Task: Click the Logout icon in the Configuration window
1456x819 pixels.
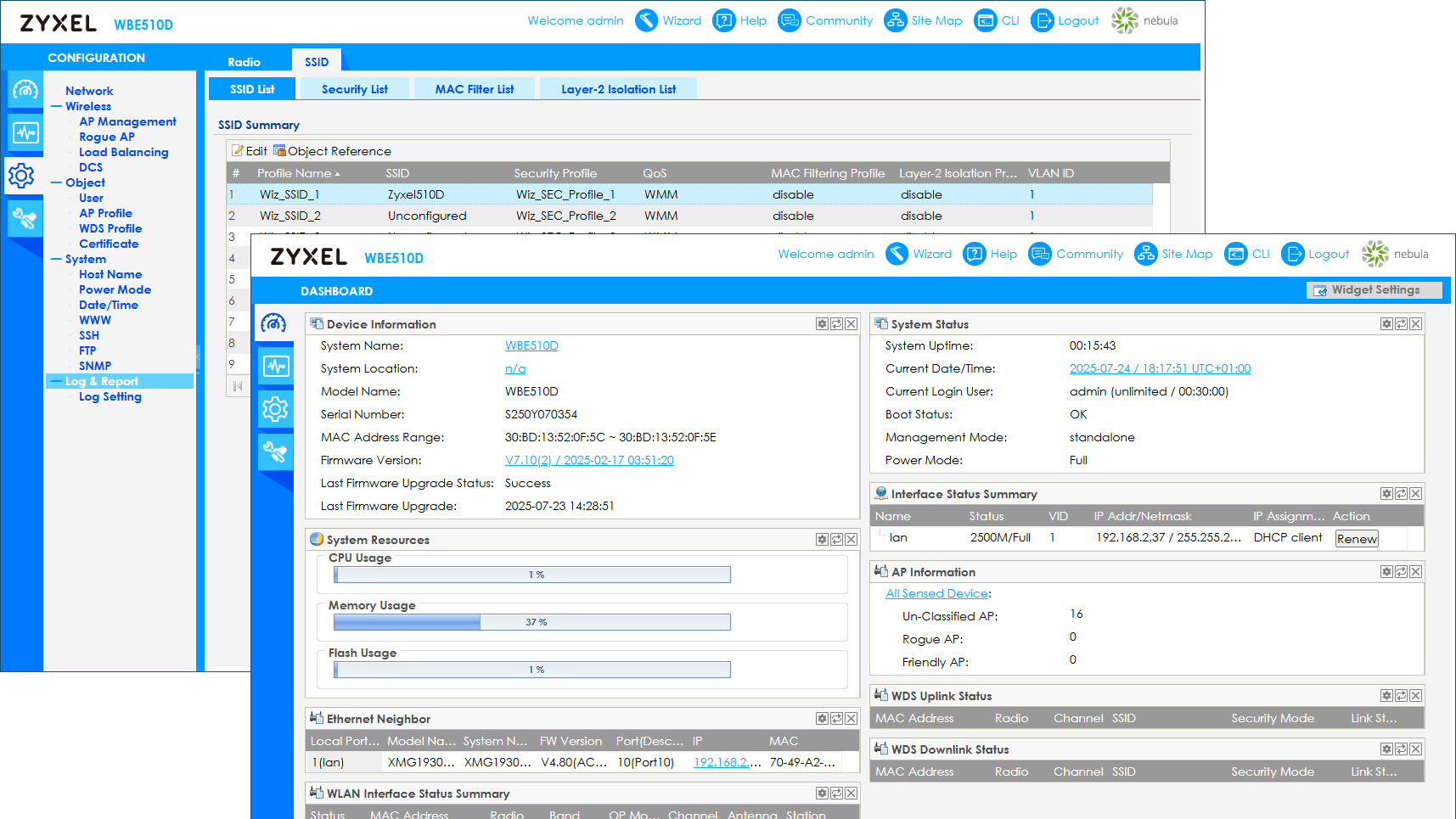Action: coord(1042,20)
